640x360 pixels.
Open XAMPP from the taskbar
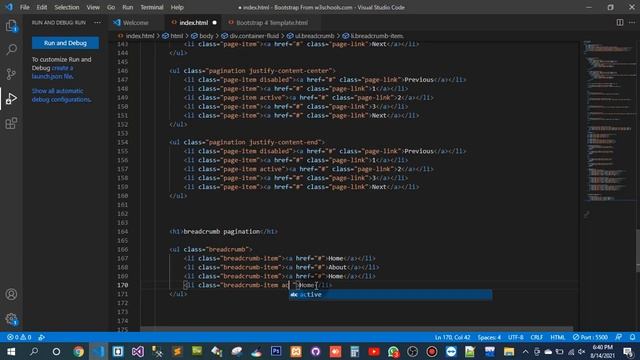point(296,351)
